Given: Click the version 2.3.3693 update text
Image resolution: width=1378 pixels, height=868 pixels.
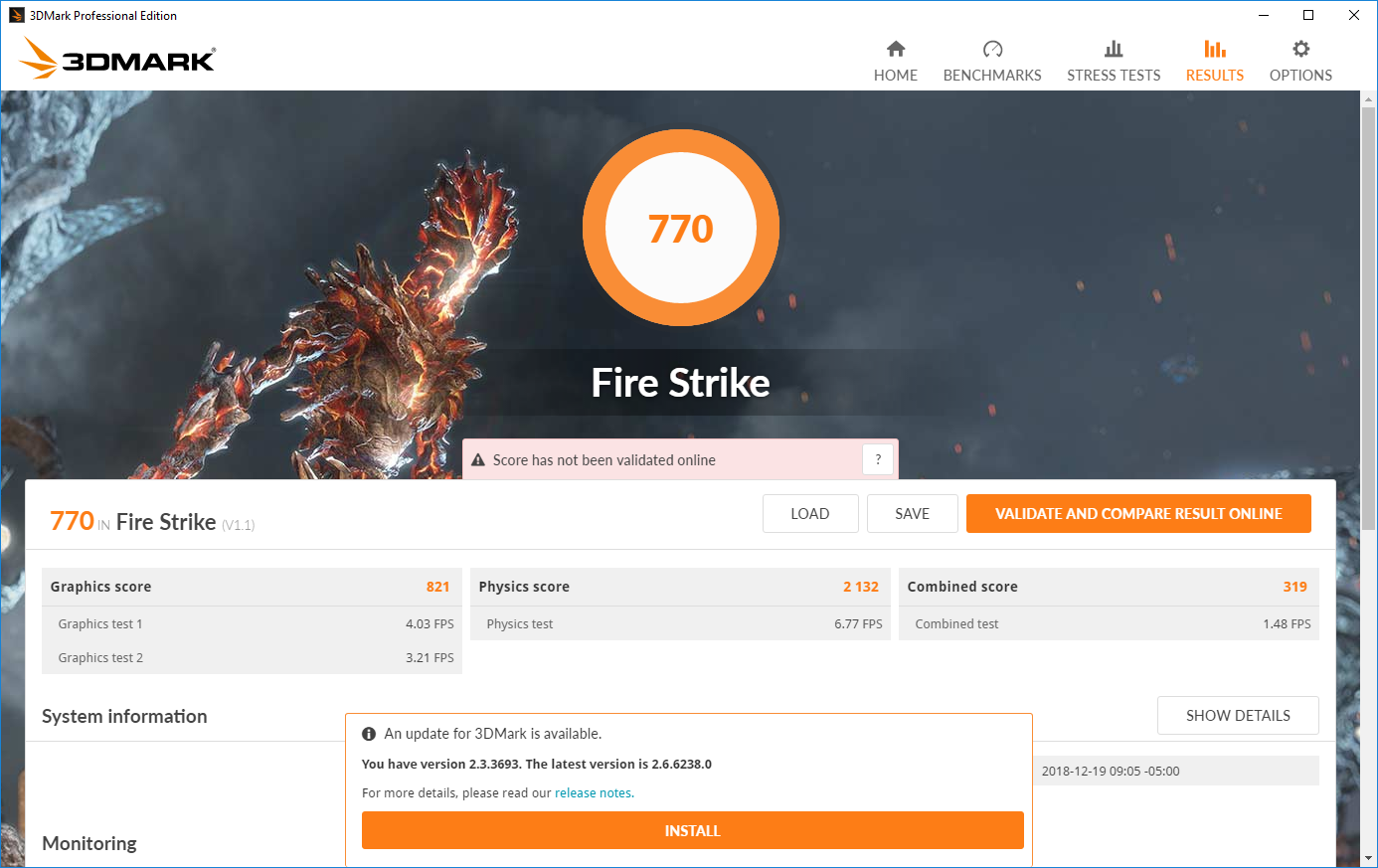Looking at the screenshot, I should 537,765.
